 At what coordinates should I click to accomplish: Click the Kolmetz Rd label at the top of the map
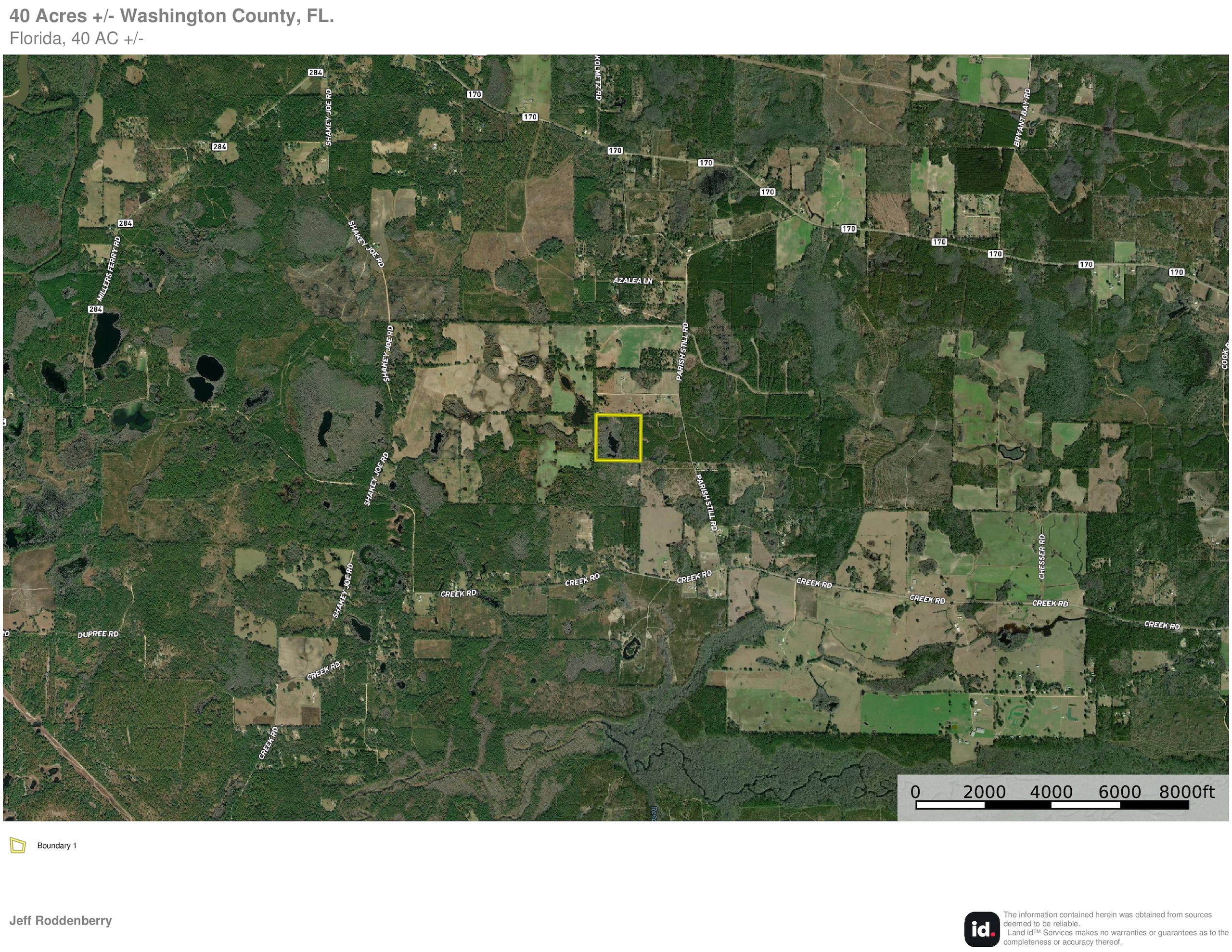[599, 78]
